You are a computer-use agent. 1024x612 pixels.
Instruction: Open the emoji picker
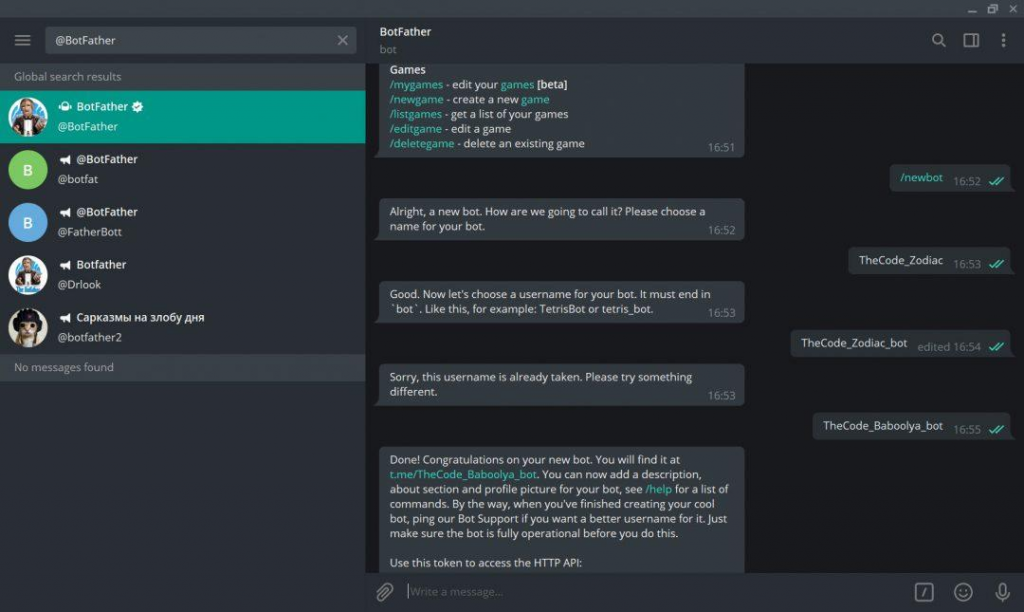pyautogui.click(x=963, y=592)
